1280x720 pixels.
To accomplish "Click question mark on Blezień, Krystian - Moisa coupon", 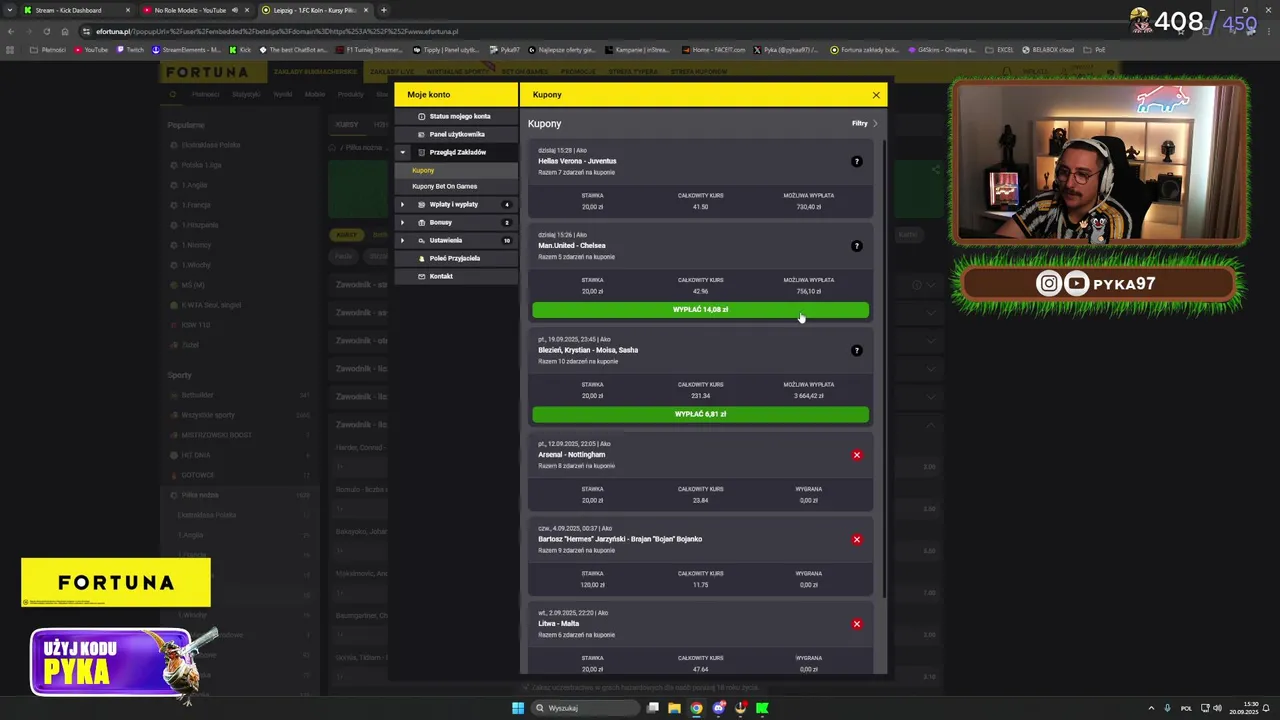I will click(856, 350).
